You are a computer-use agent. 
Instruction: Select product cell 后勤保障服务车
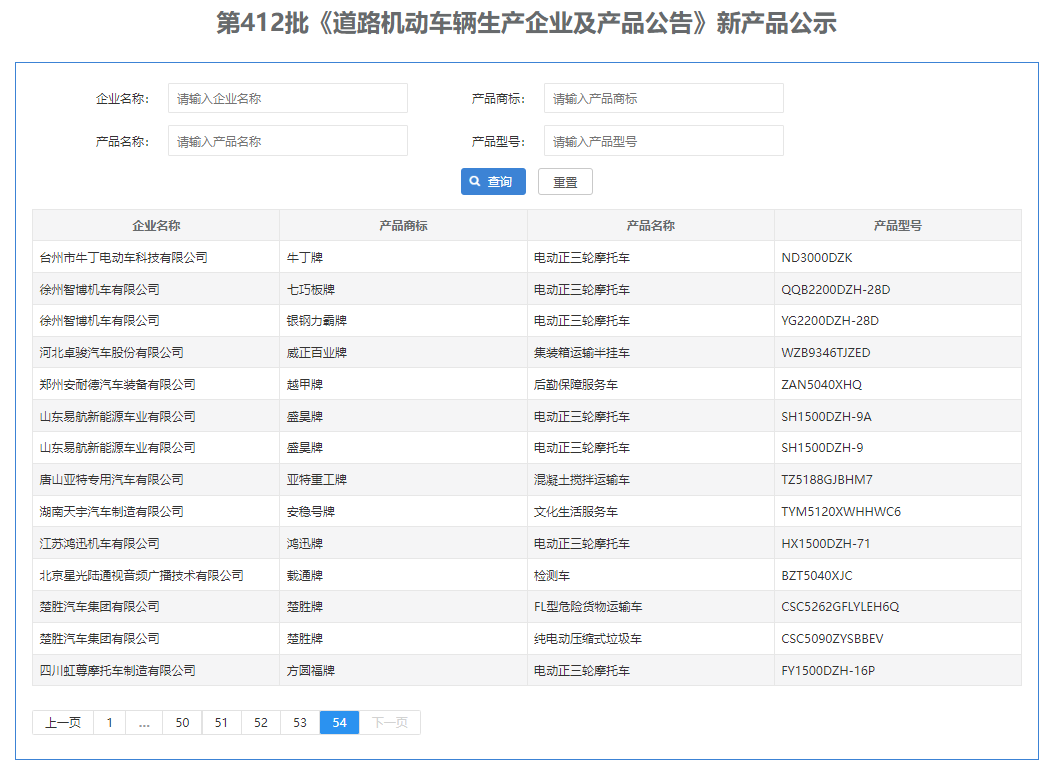pos(650,385)
